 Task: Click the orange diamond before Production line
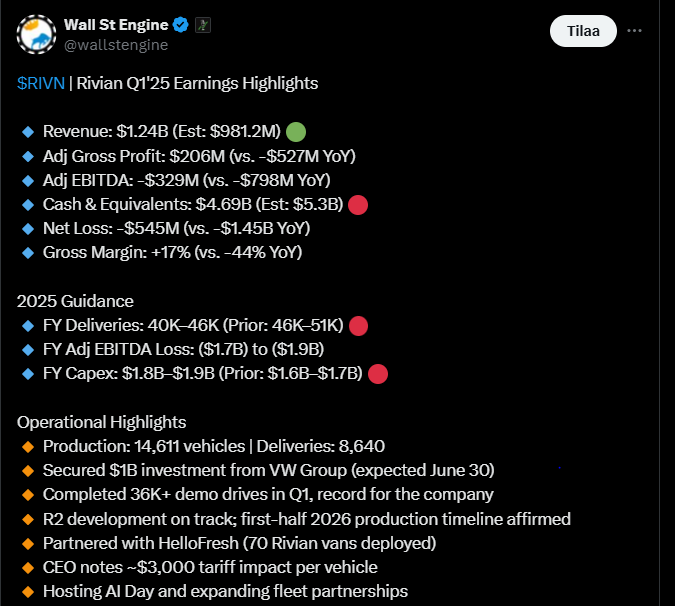(x=27, y=446)
